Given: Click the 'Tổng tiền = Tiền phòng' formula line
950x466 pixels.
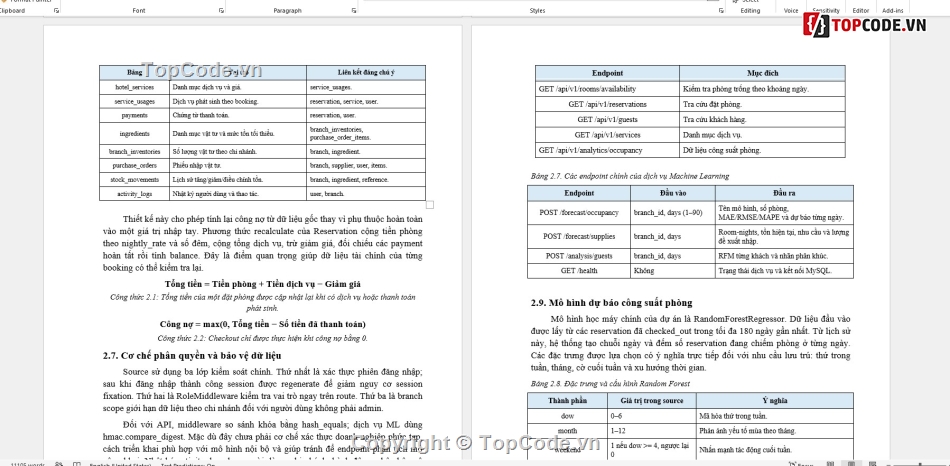Looking at the screenshot, I should click(262, 284).
